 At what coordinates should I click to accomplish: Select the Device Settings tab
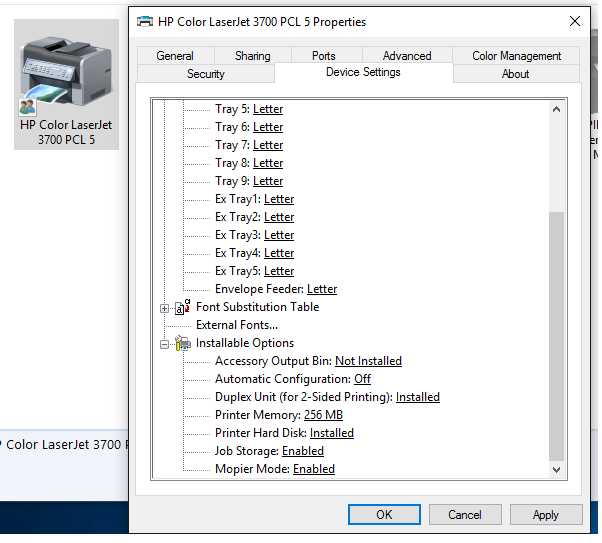click(363, 72)
